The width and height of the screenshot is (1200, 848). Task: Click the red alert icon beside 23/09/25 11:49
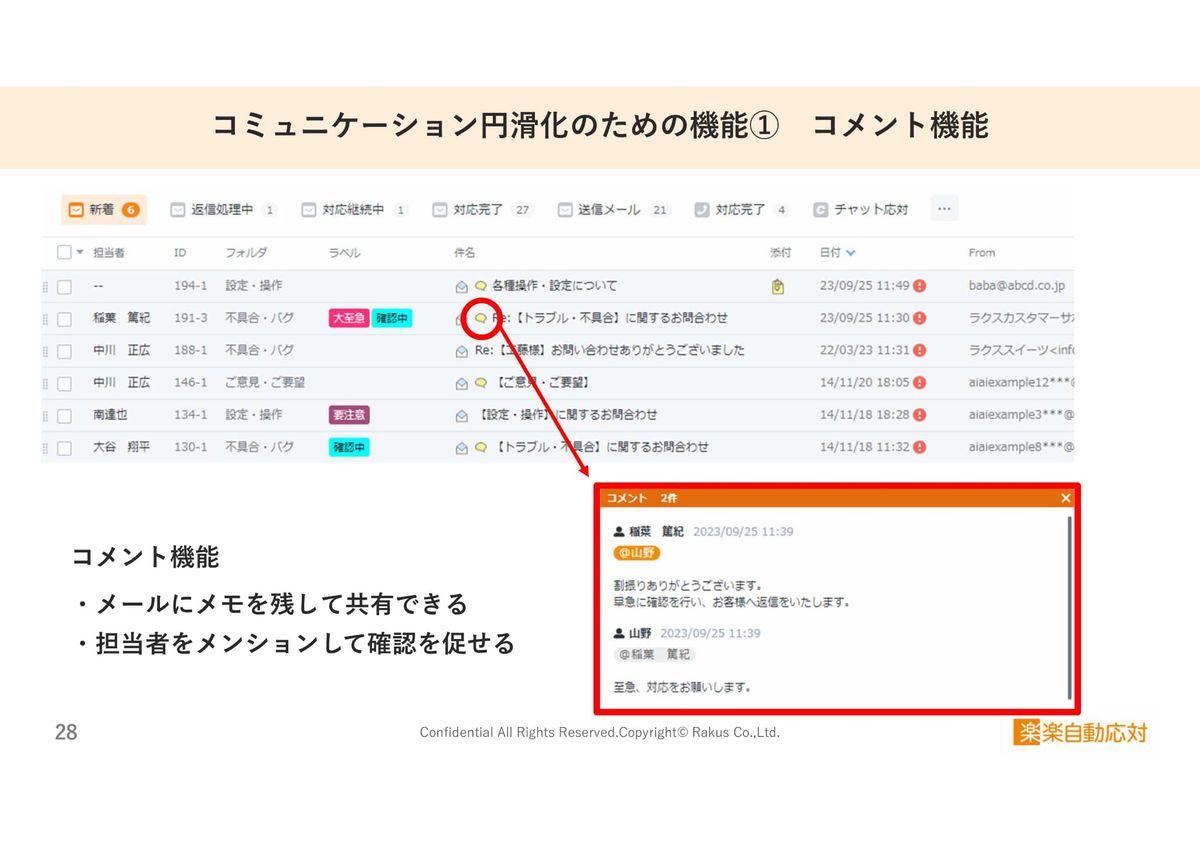tap(919, 286)
